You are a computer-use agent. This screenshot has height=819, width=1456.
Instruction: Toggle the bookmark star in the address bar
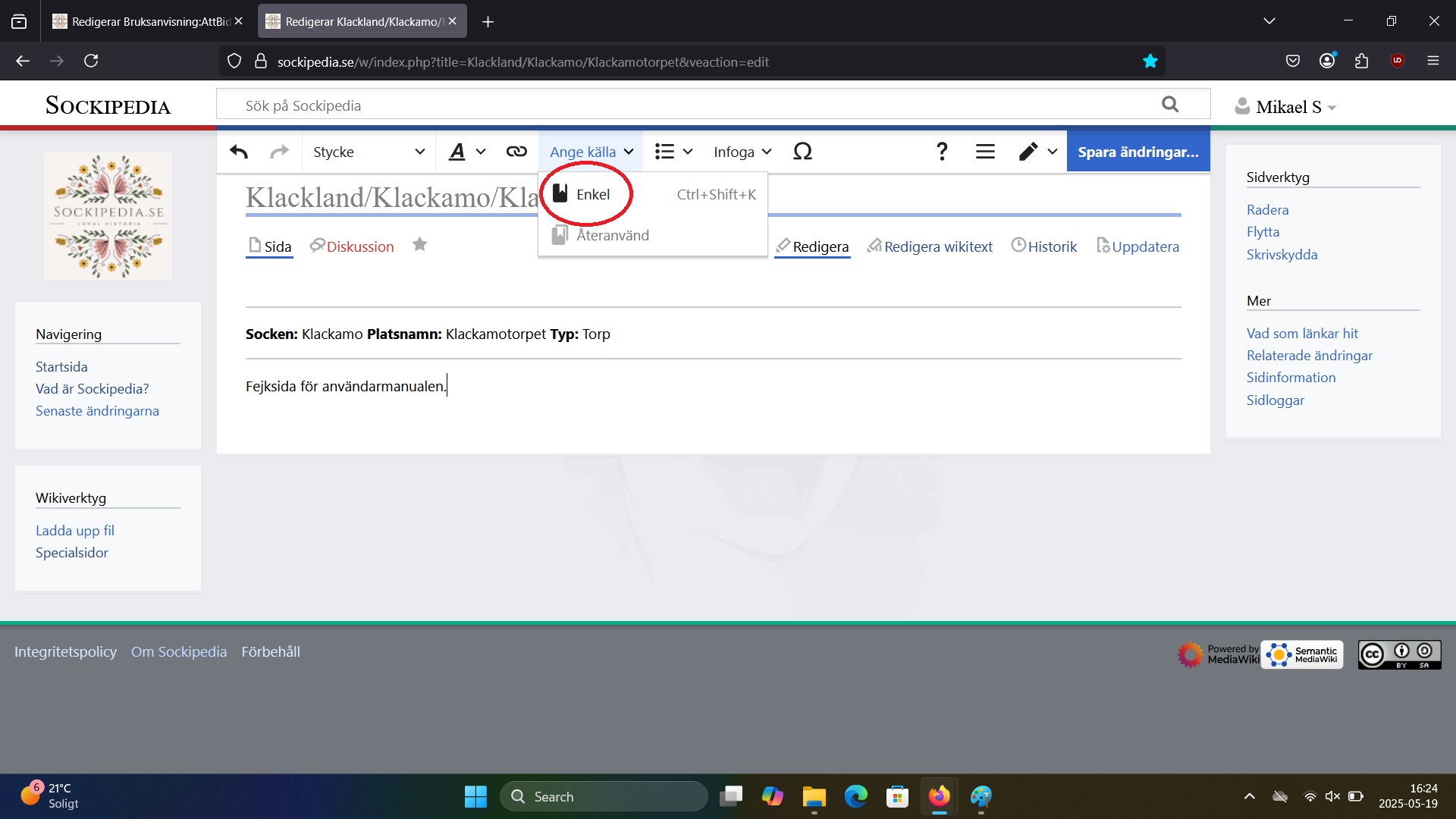click(x=1150, y=61)
